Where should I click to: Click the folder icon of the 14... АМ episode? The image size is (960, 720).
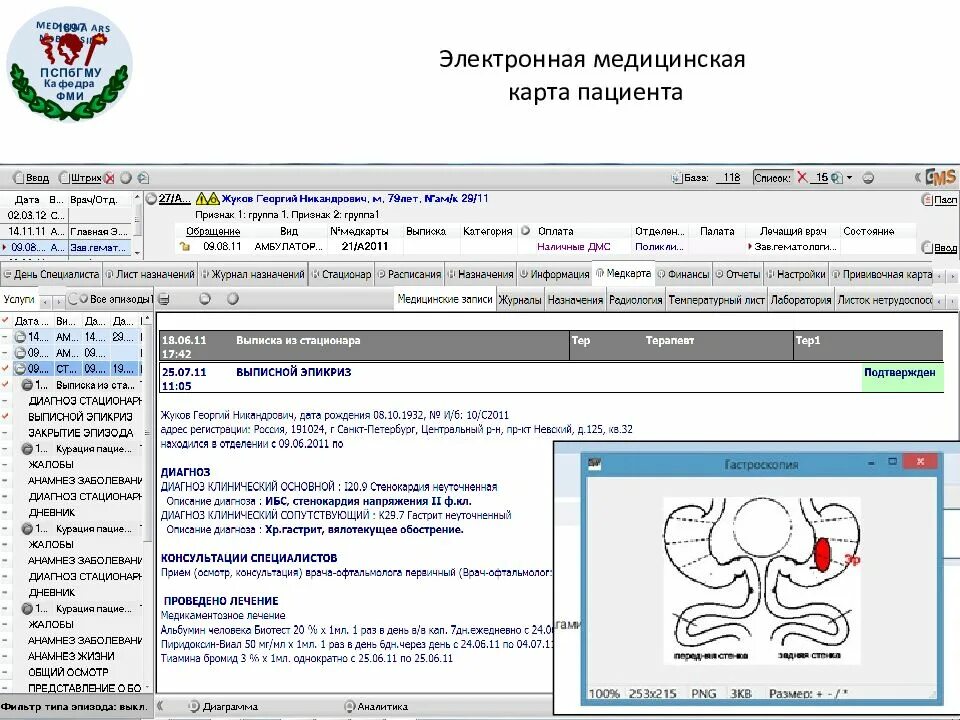point(20,337)
